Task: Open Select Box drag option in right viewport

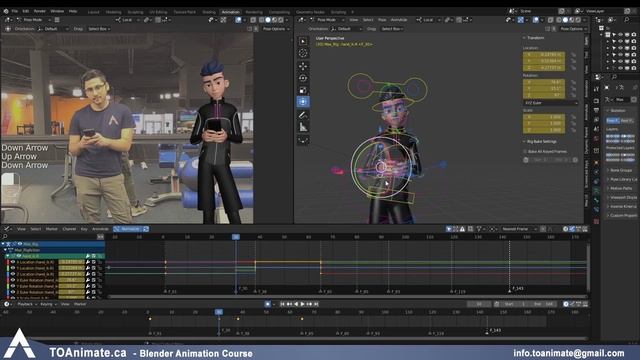Action: pos(392,29)
